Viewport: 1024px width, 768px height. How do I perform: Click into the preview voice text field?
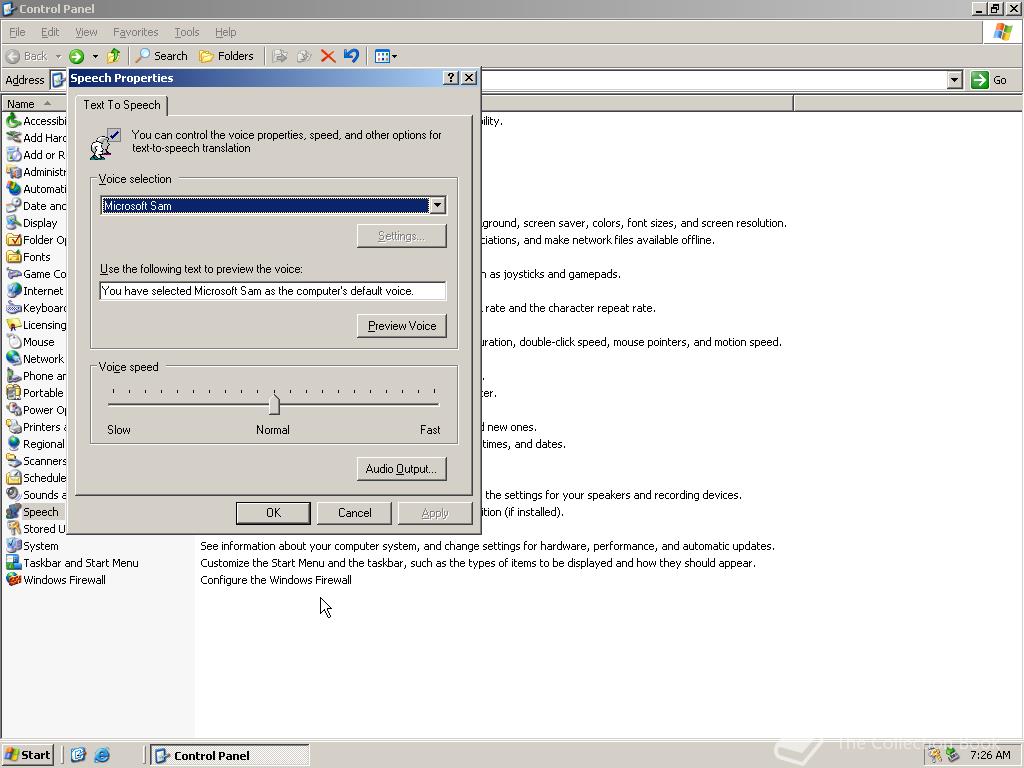[273, 291]
